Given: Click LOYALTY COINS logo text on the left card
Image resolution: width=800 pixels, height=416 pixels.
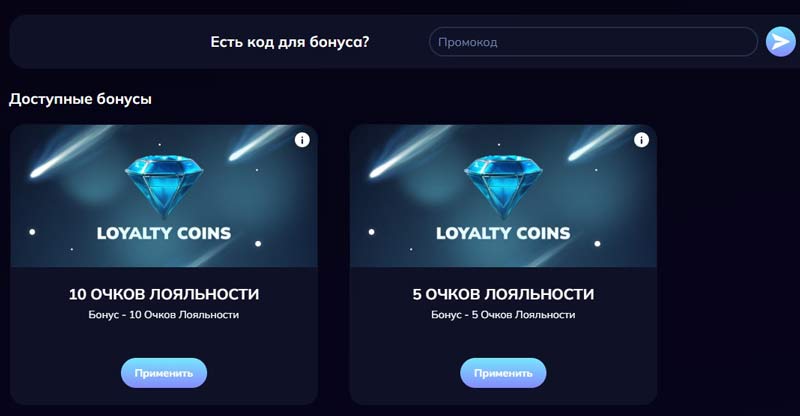Looking at the screenshot, I should (x=163, y=234).
